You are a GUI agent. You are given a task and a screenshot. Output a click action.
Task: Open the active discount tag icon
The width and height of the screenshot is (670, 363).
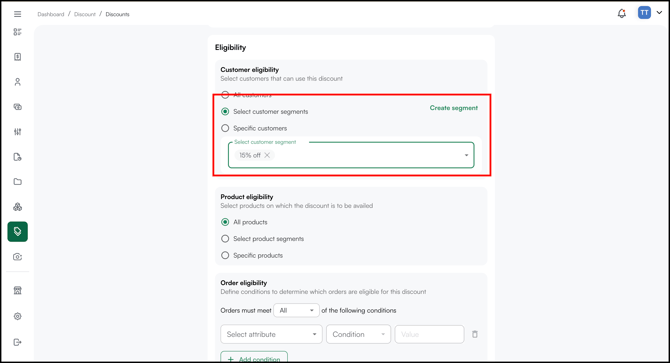[18, 231]
